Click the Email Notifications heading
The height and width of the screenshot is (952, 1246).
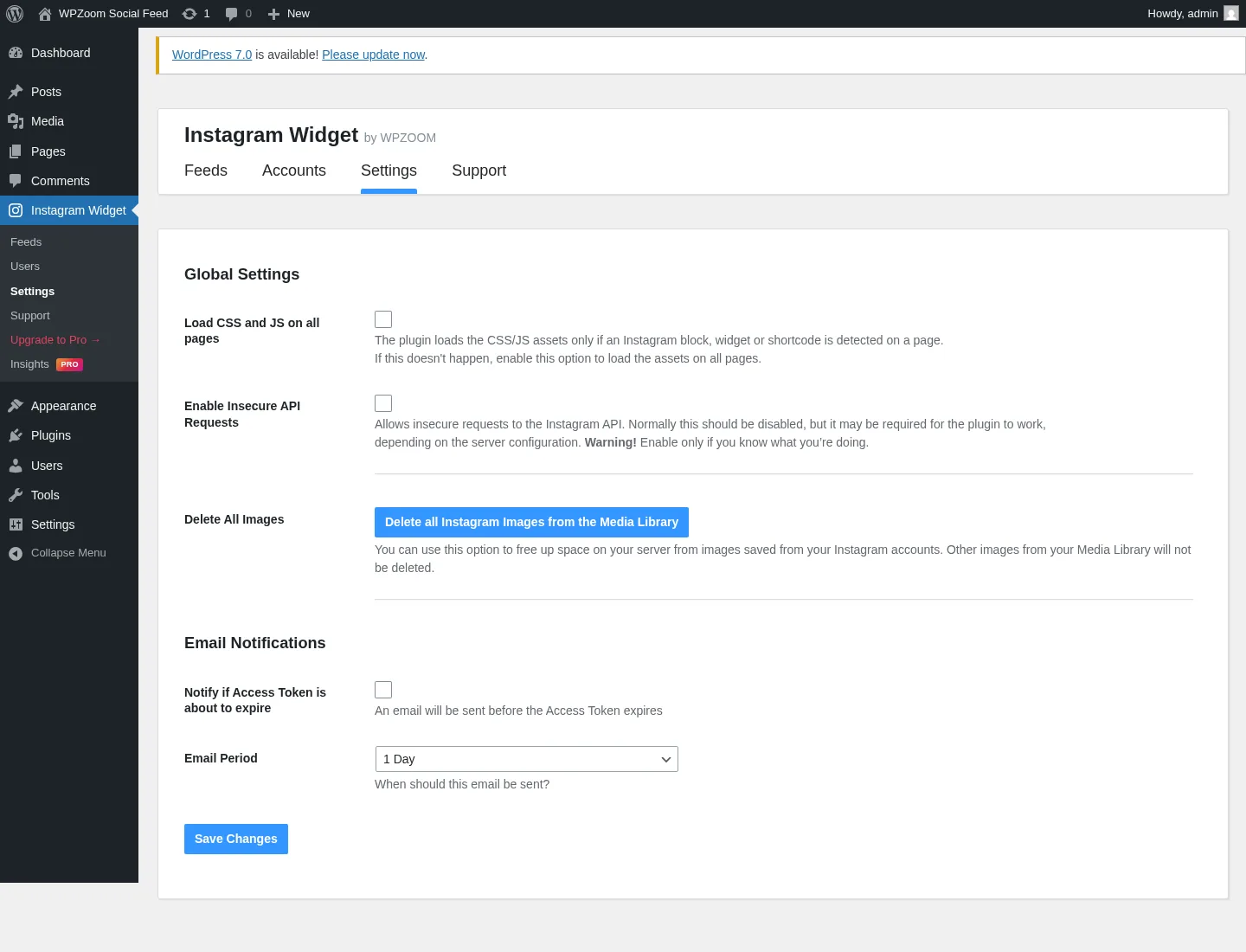click(x=254, y=643)
